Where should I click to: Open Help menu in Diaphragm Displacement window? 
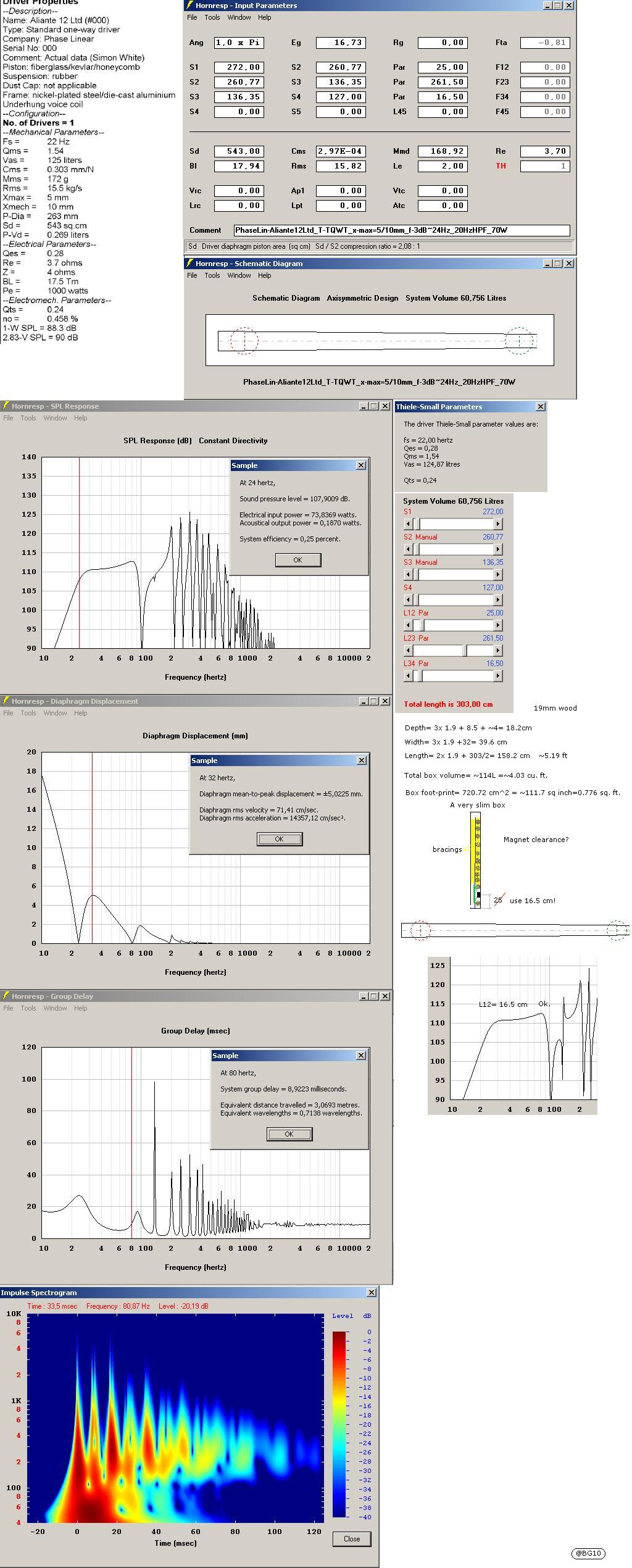click(81, 713)
